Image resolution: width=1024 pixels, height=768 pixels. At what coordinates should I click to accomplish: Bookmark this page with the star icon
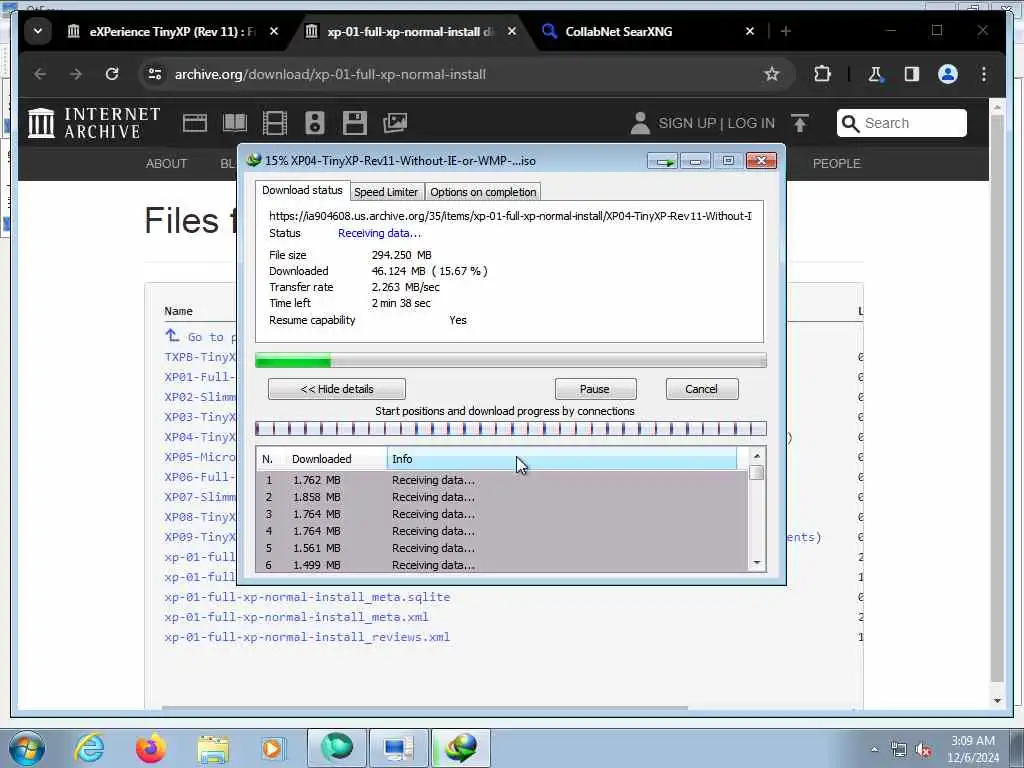click(x=772, y=74)
